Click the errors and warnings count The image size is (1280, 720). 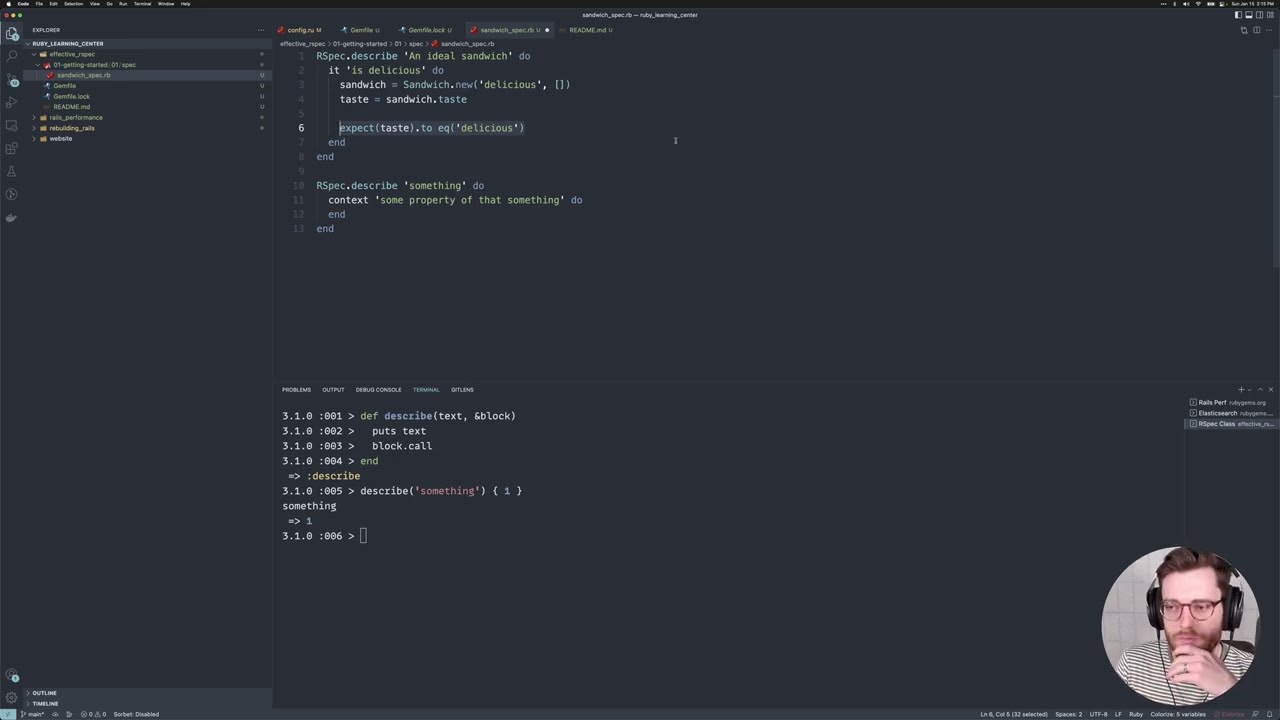point(93,714)
